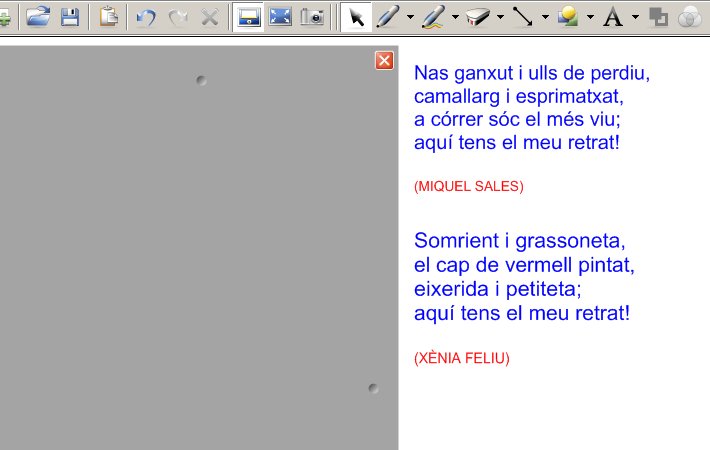Select the Shapes tool
Screen dimensions: 710x450
click(568, 17)
